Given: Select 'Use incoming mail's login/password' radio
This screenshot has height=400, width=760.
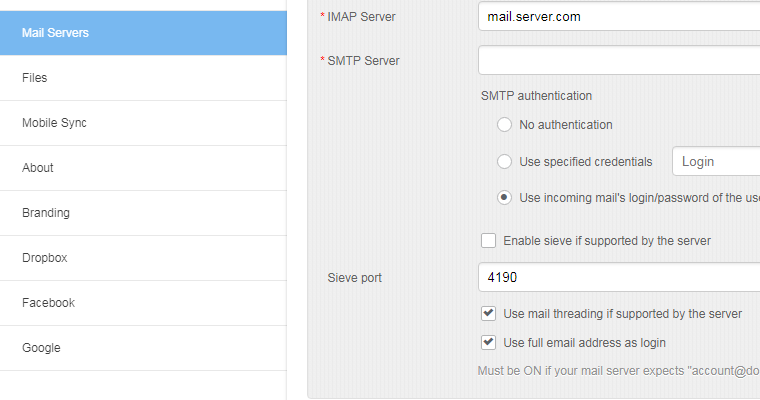Looking at the screenshot, I should click(505, 197).
